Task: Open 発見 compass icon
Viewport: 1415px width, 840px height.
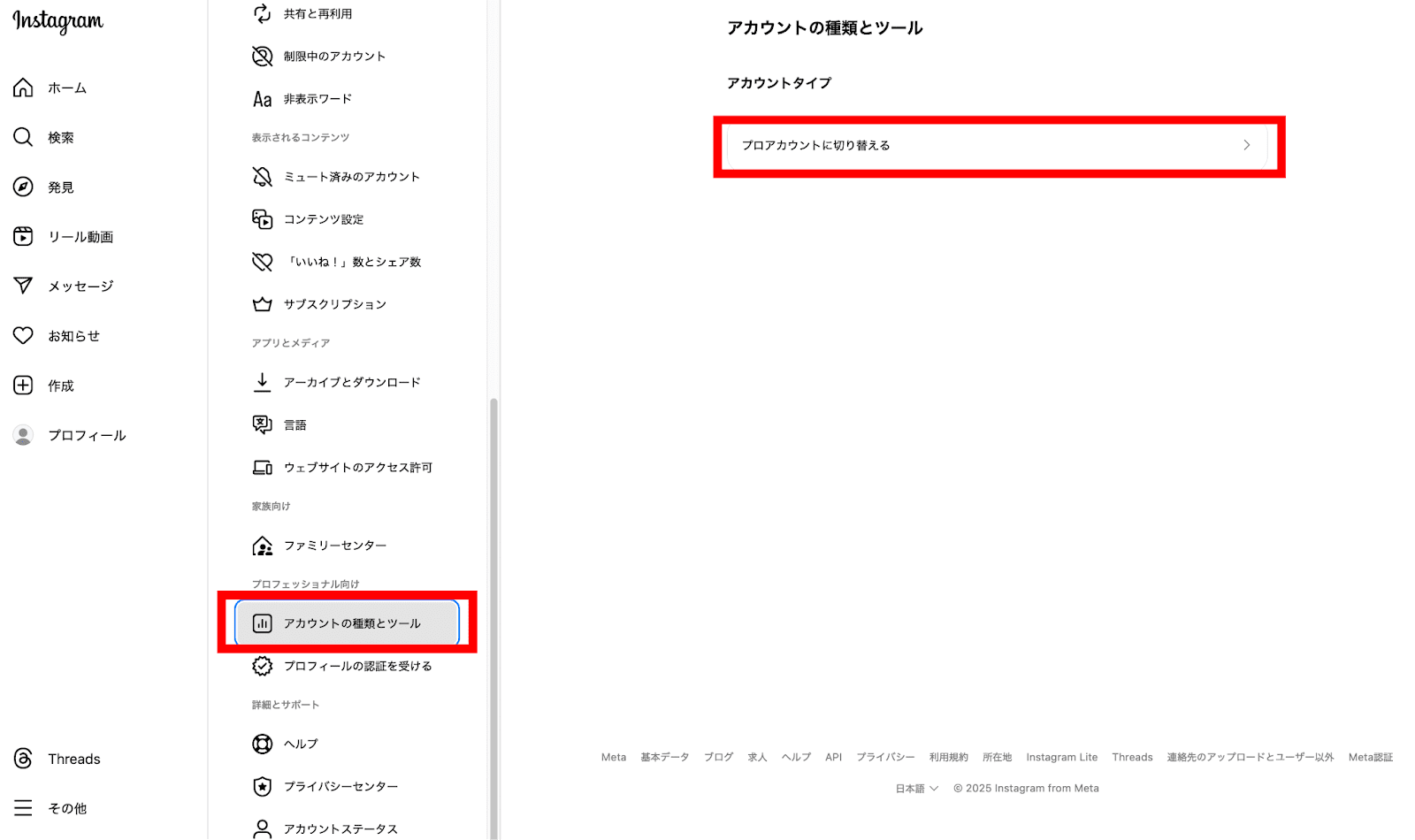Action: pyautogui.click(x=23, y=187)
